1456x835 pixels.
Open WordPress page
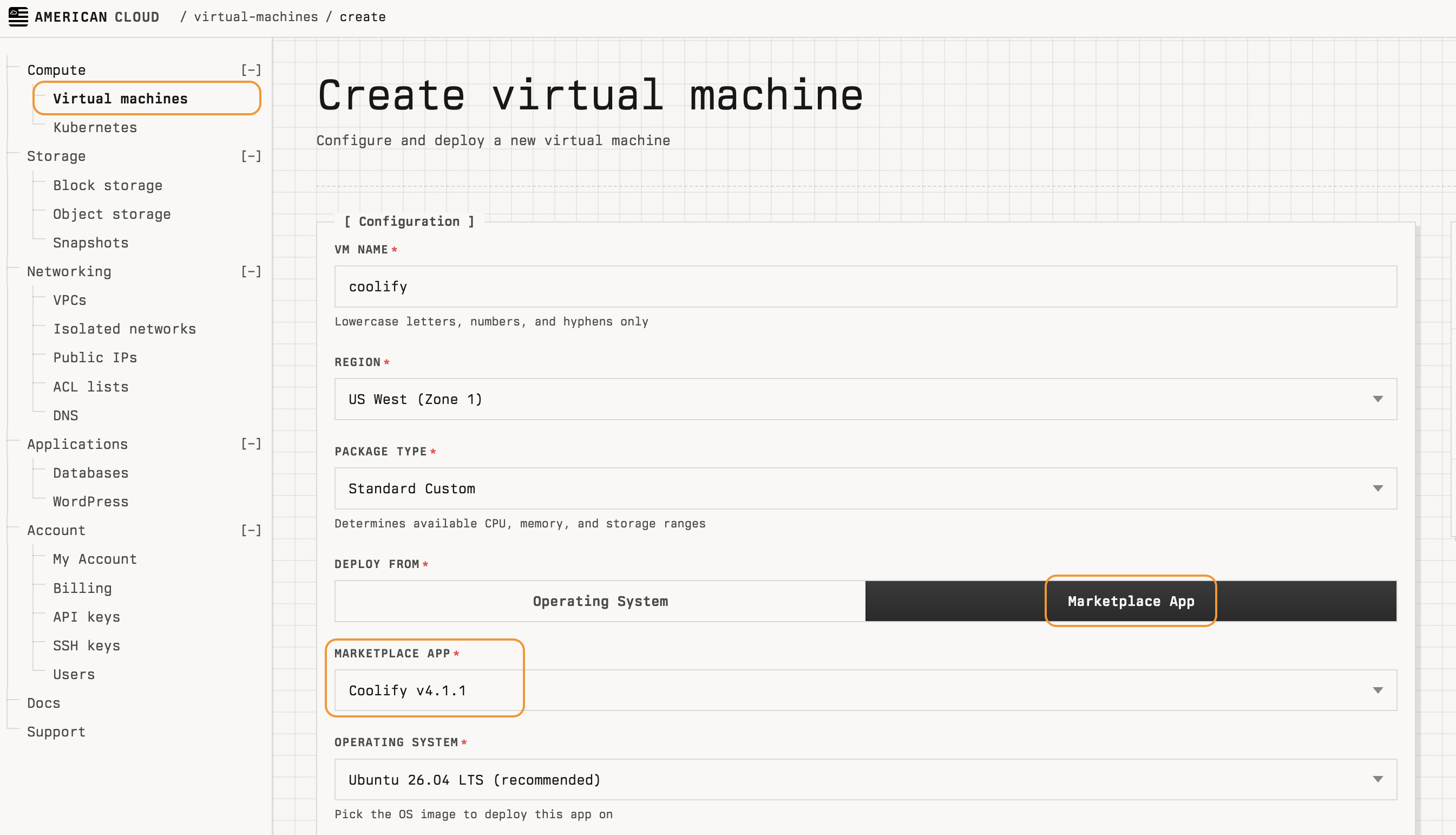(x=90, y=501)
